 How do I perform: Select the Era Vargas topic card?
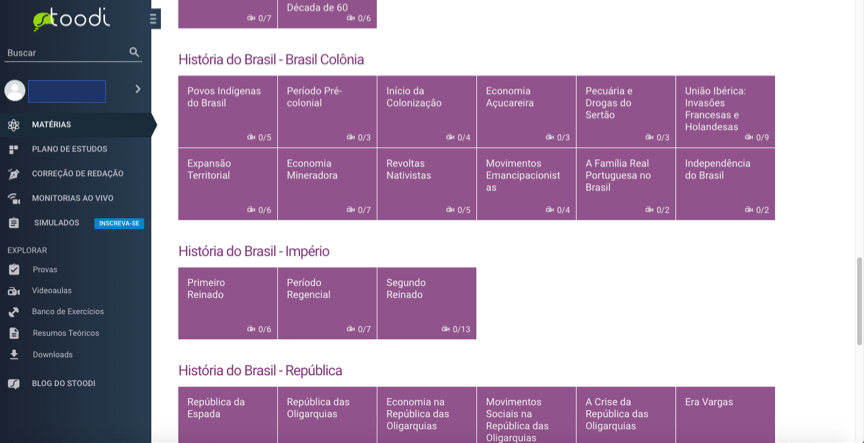click(x=725, y=414)
